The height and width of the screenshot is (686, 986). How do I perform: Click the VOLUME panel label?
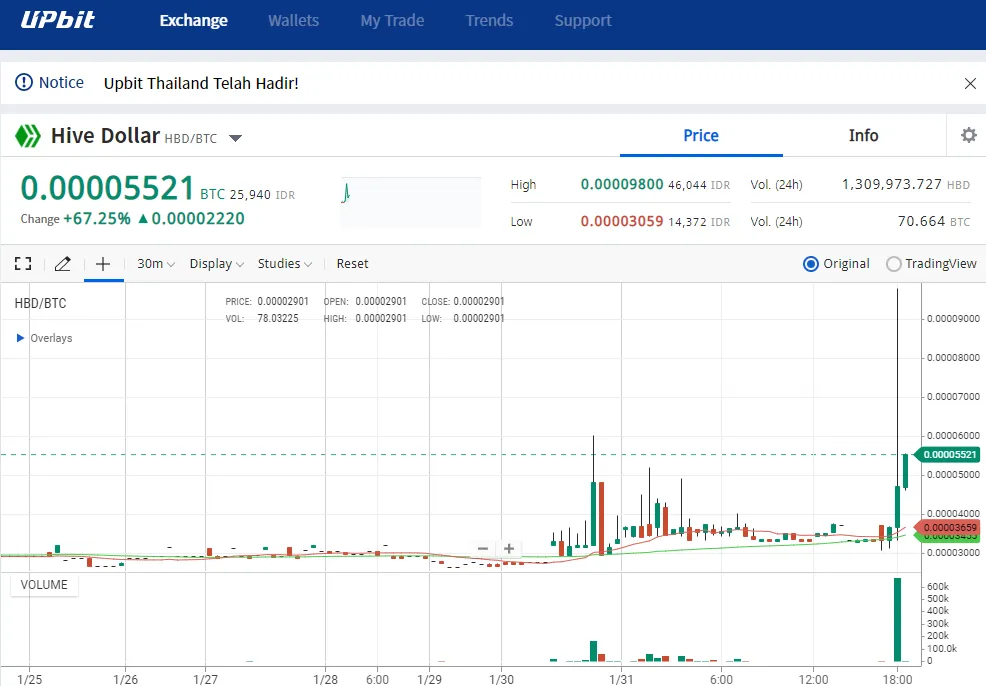[44, 585]
